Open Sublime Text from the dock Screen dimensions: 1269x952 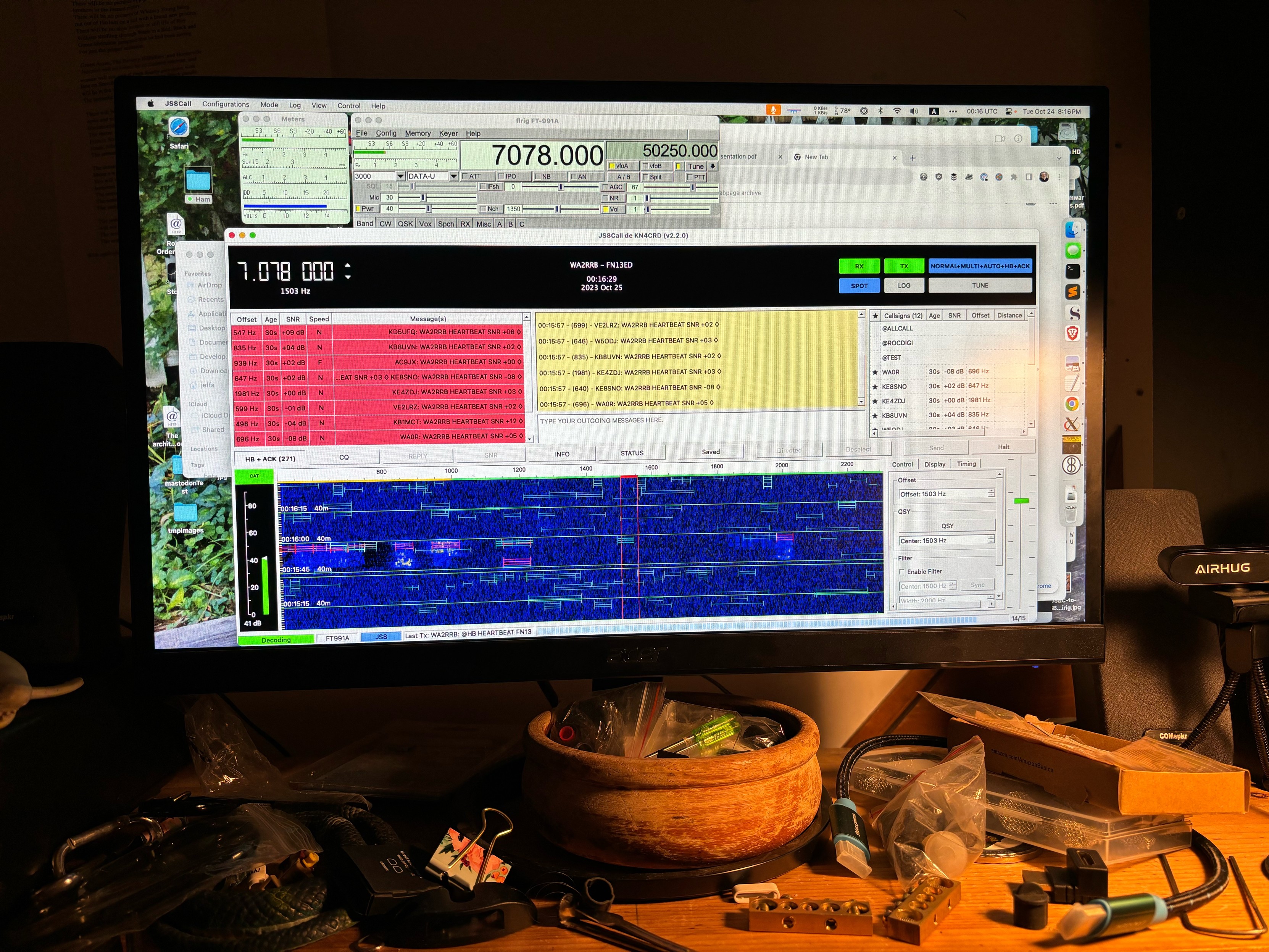click(1073, 292)
